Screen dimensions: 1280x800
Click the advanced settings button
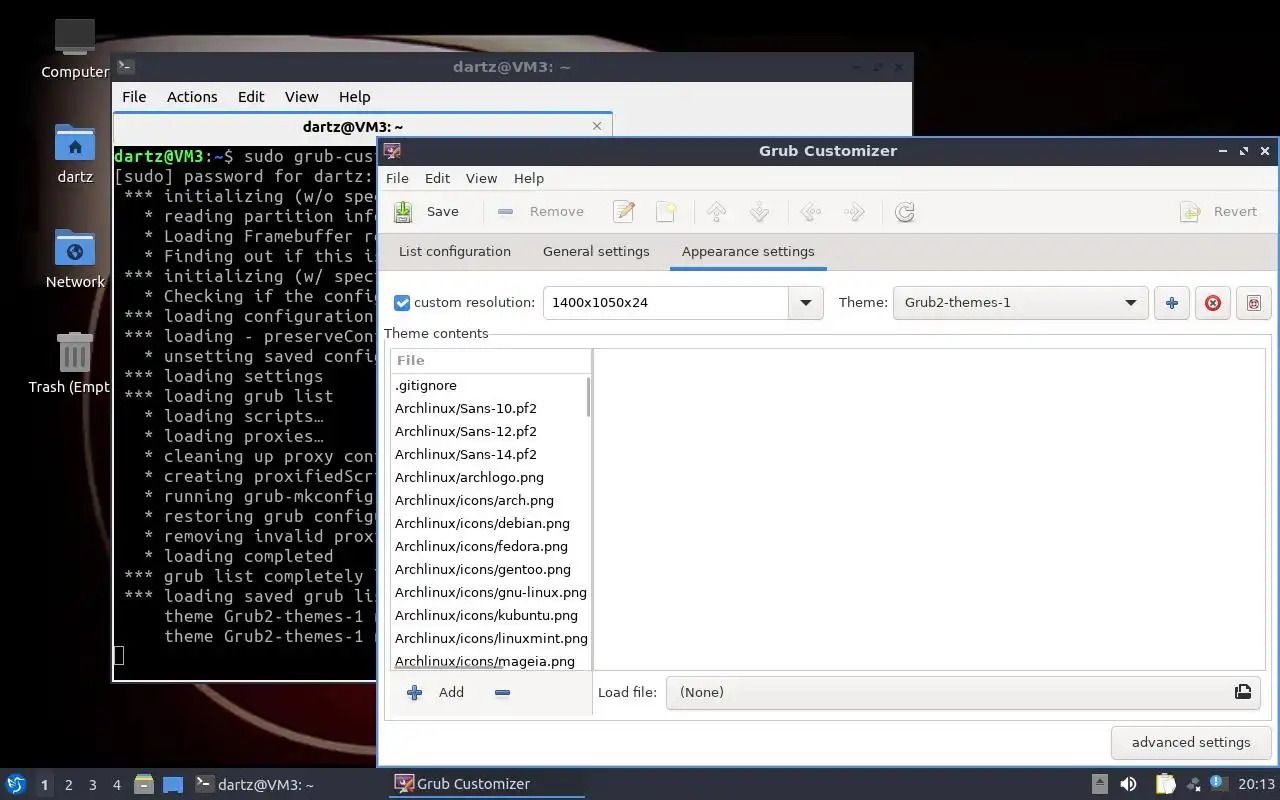pyautogui.click(x=1191, y=742)
